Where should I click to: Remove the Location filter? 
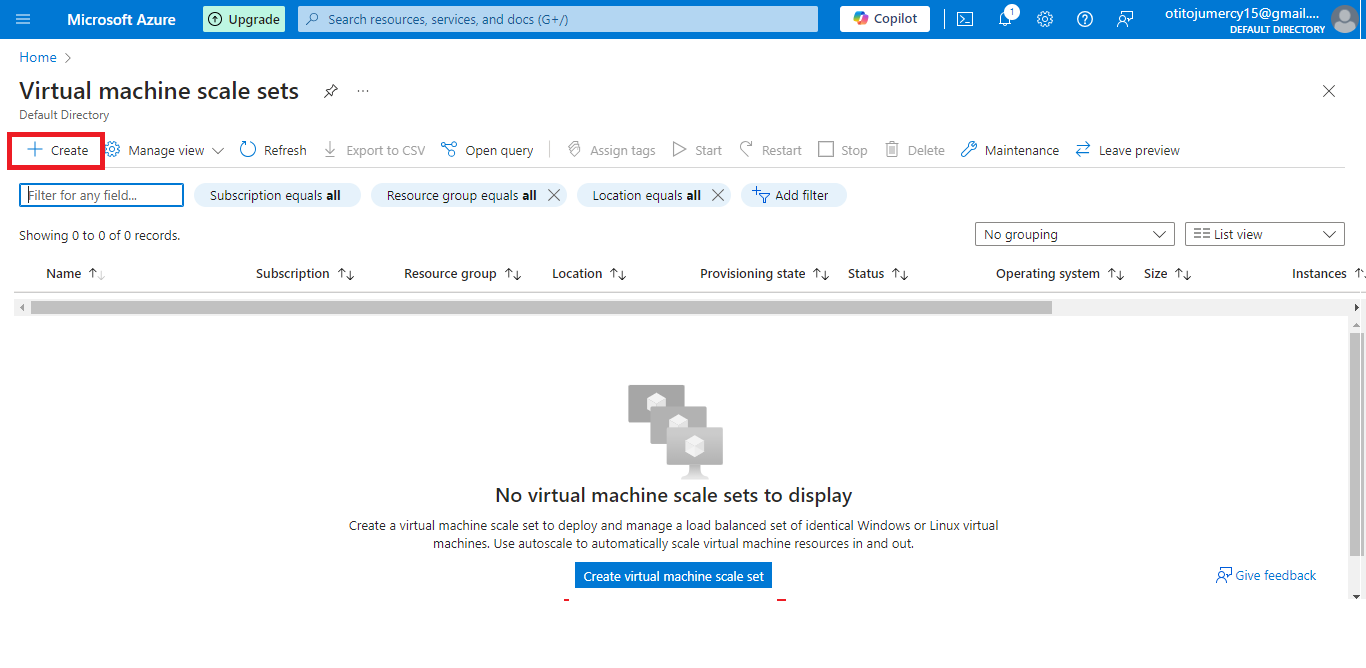pyautogui.click(x=718, y=195)
